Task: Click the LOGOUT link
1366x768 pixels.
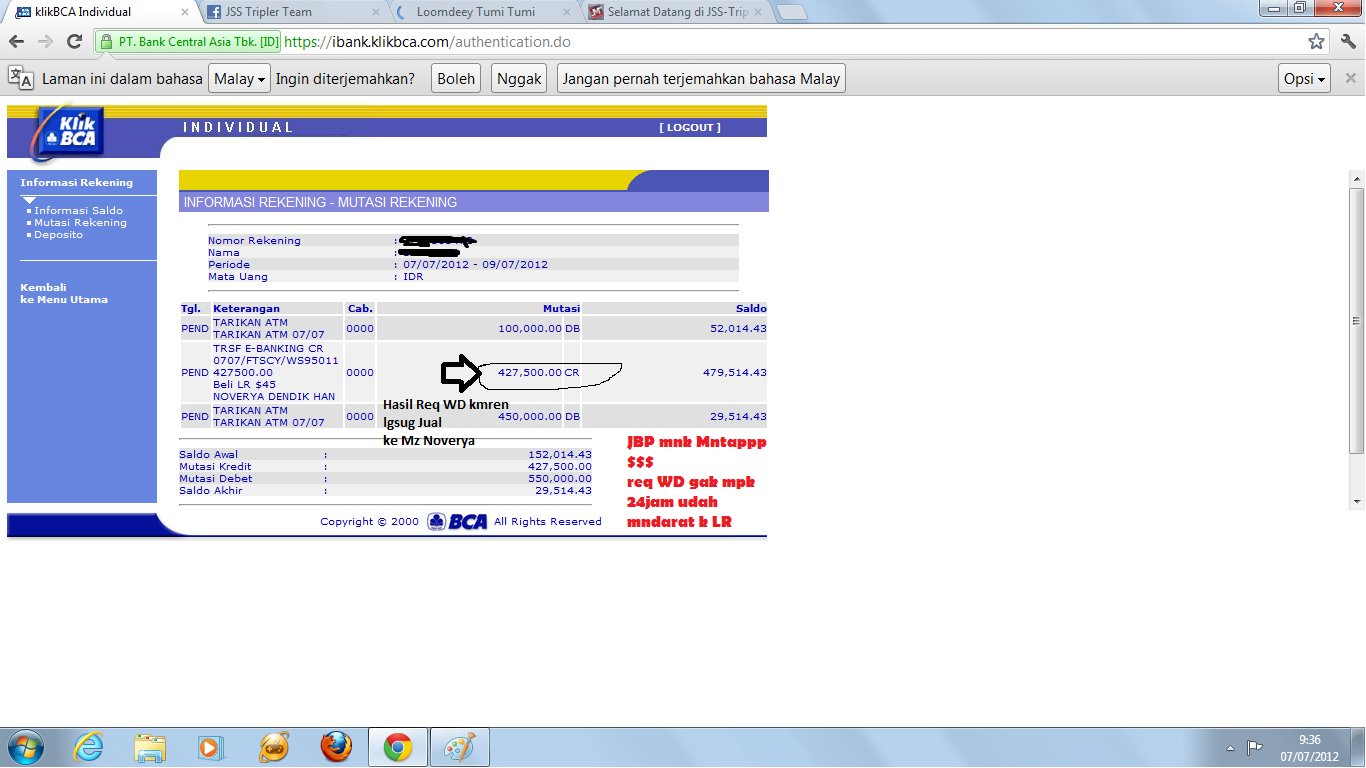Action: [689, 128]
